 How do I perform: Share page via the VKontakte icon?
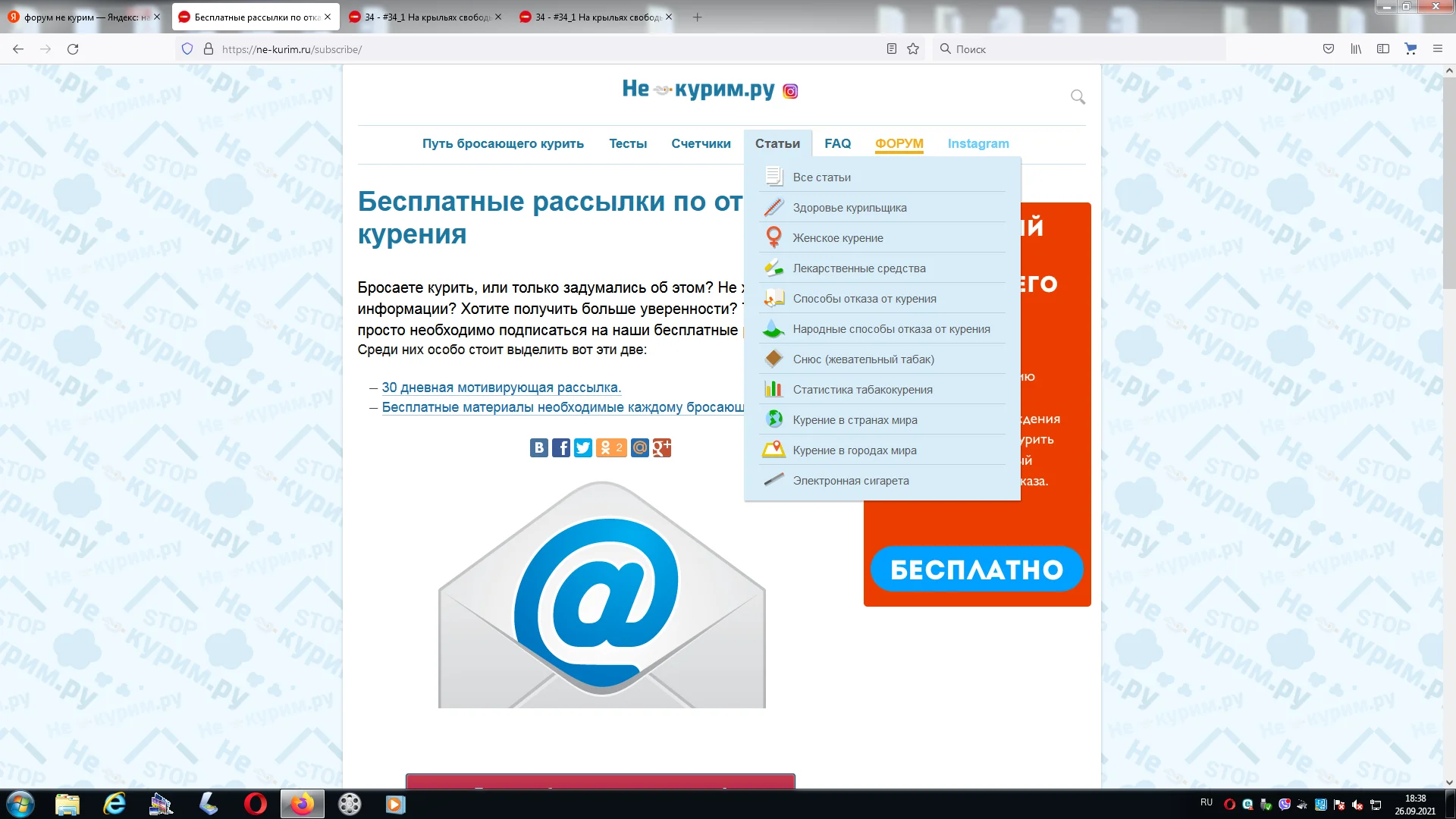coord(538,447)
